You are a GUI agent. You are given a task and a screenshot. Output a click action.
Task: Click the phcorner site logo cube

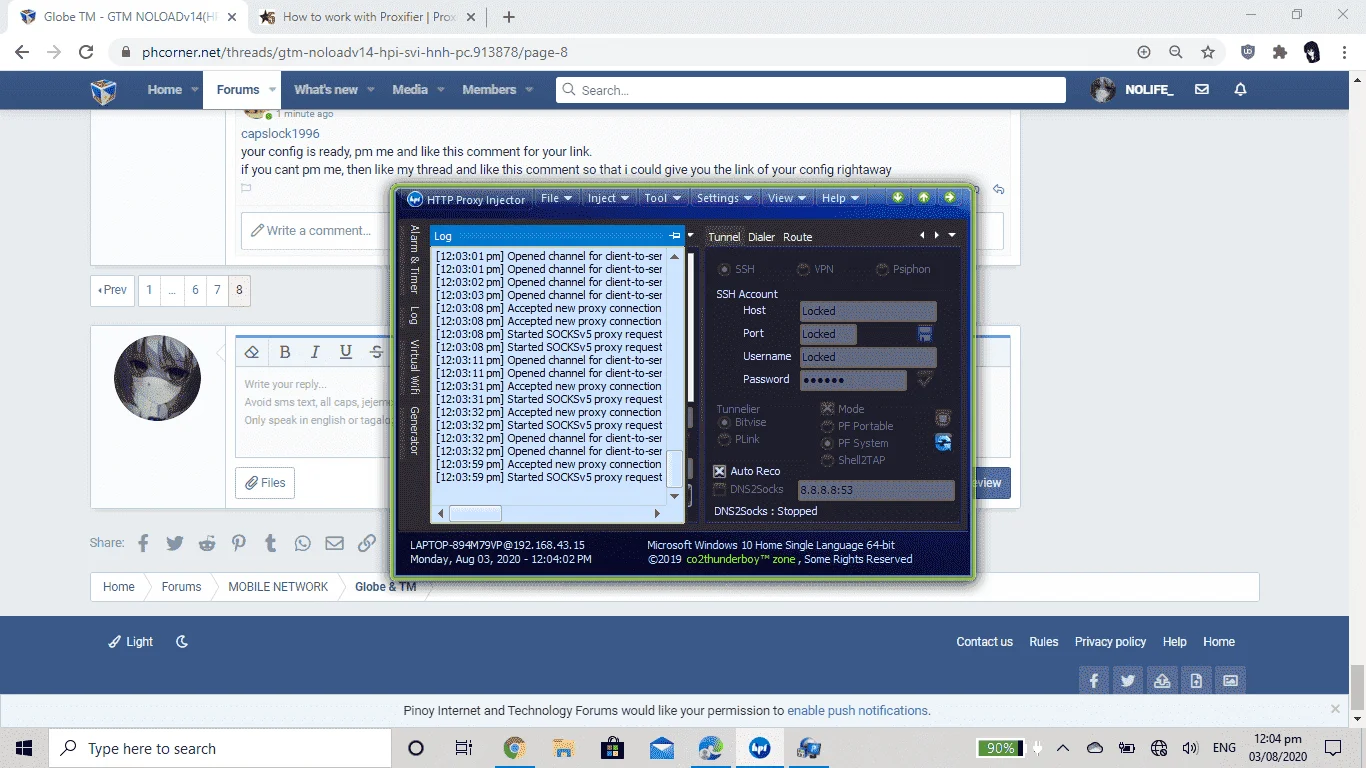click(104, 91)
